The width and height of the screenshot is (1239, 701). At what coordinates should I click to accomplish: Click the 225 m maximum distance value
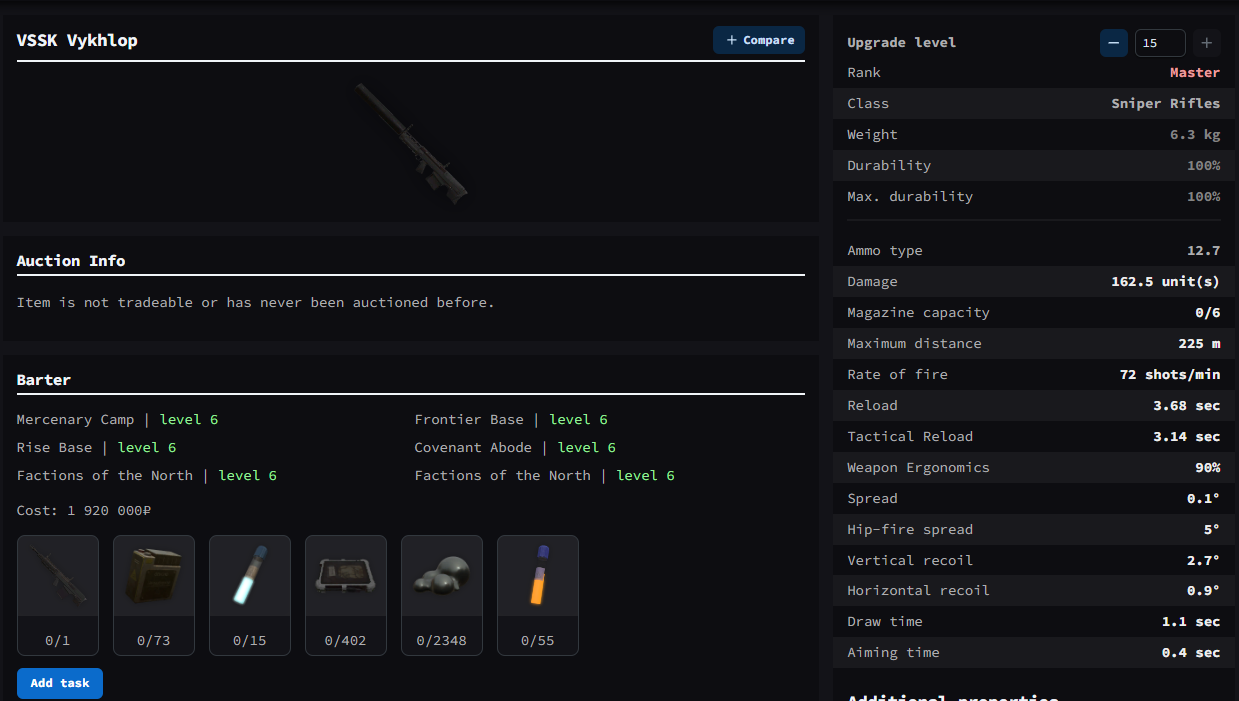tap(1199, 344)
